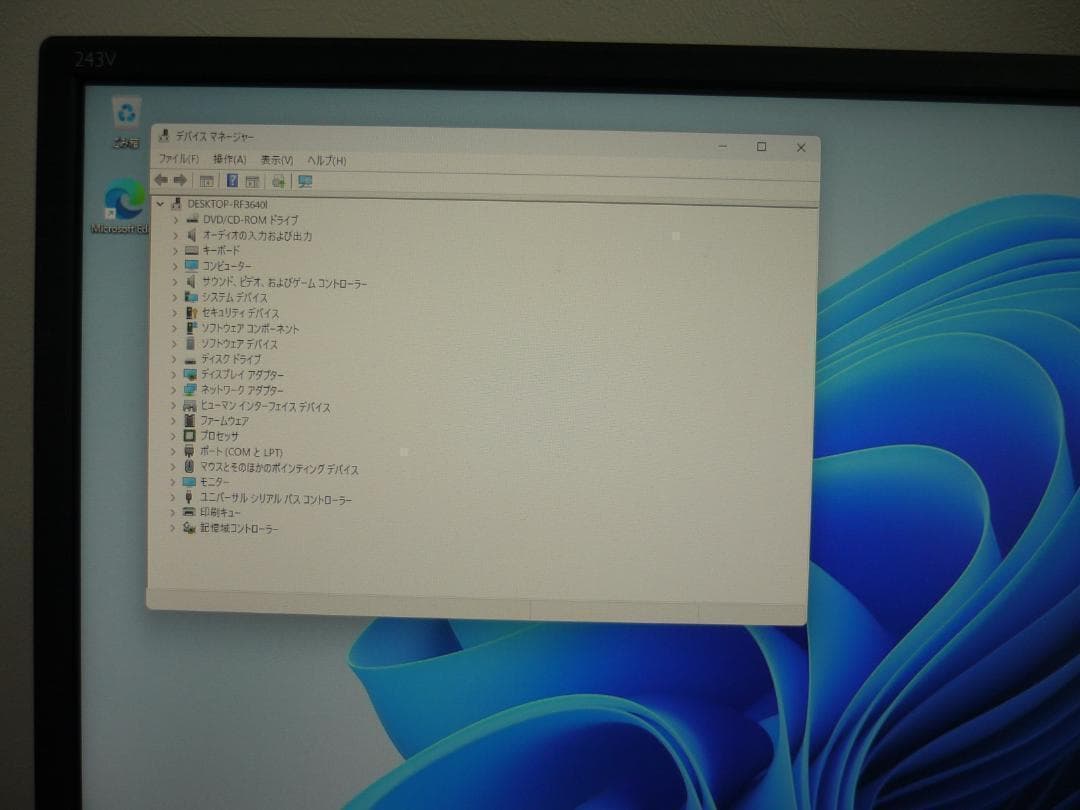This screenshot has height=810, width=1080.
Task: Open the ファイル(F) menu
Action: 178,158
